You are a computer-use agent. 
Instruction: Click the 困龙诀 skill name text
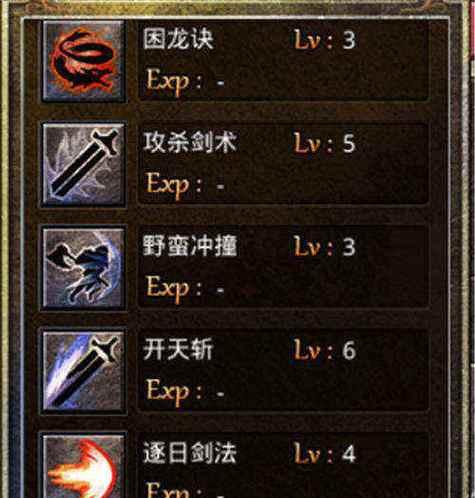pos(178,39)
